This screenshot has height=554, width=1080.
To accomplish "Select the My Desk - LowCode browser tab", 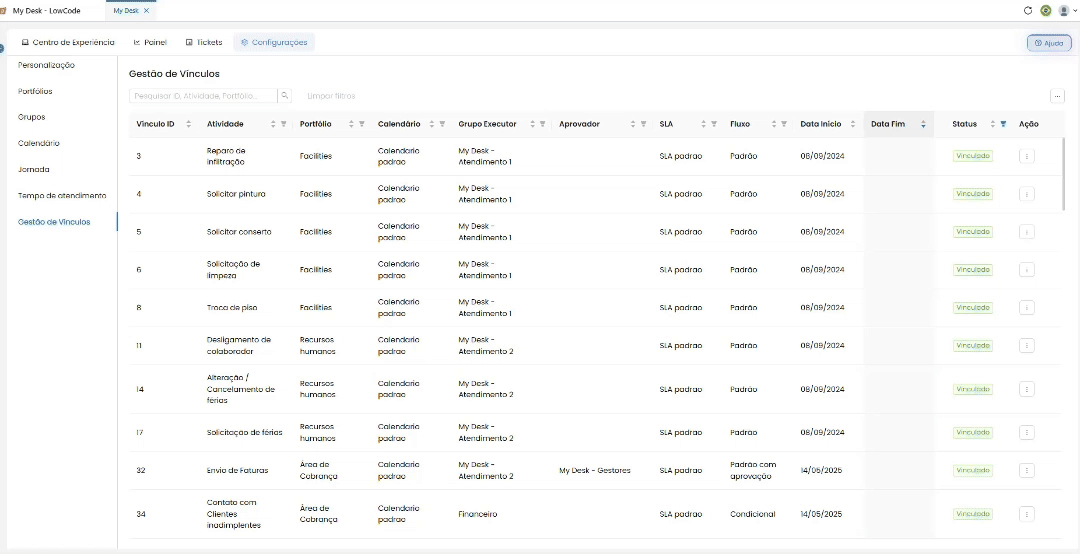I will point(47,10).
